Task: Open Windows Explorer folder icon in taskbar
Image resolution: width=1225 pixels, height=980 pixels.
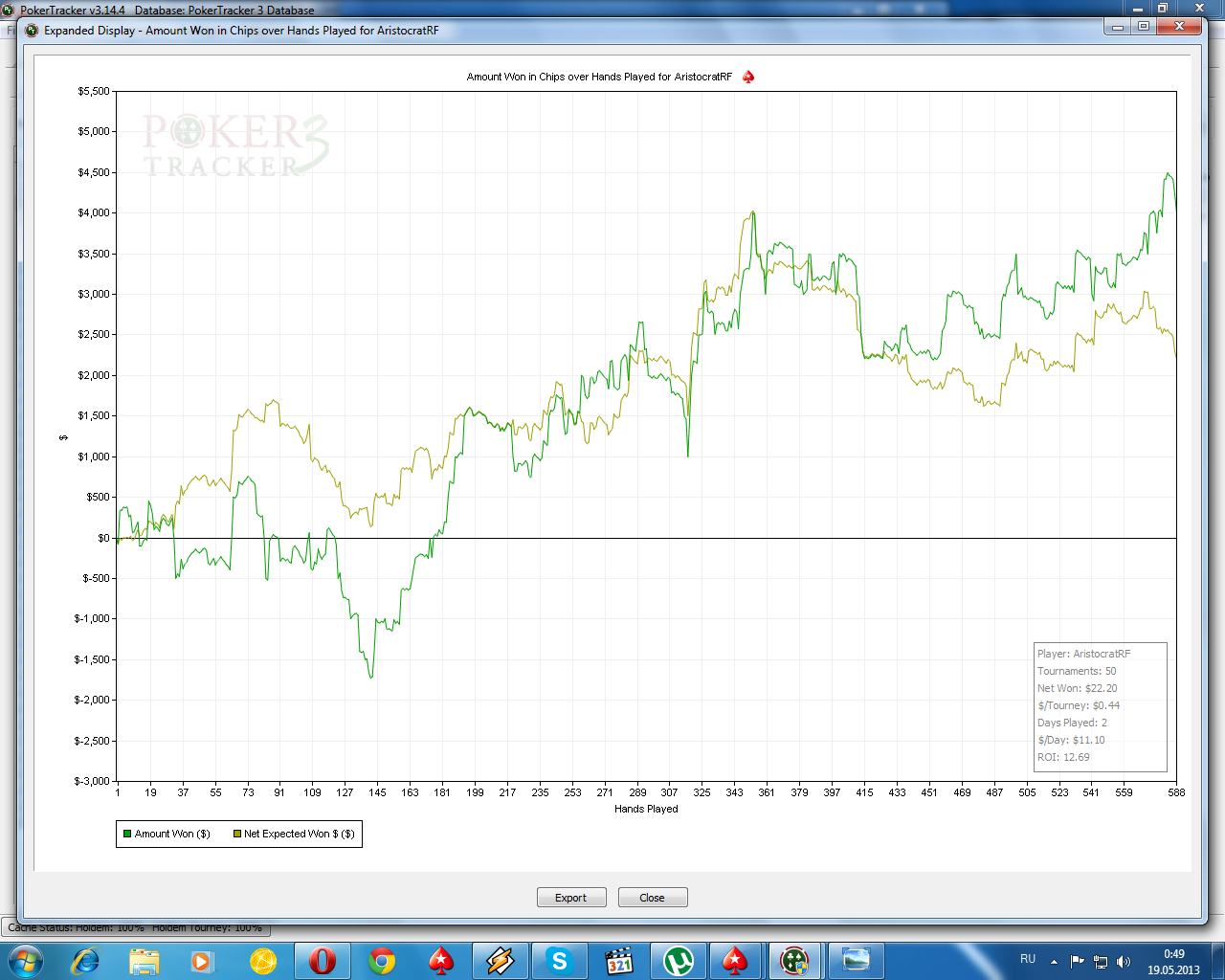Action: point(145,961)
